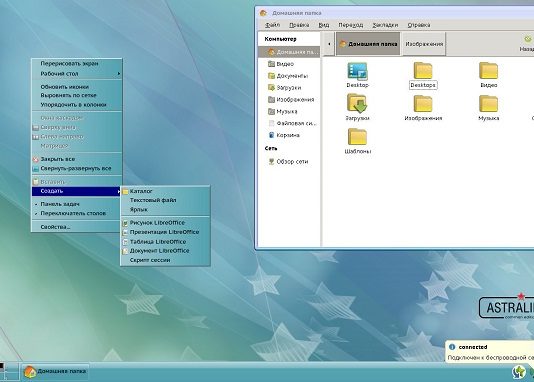Screen dimensions: 534x382
Task: Click the left arrow on the path bar
Action: [329, 44]
